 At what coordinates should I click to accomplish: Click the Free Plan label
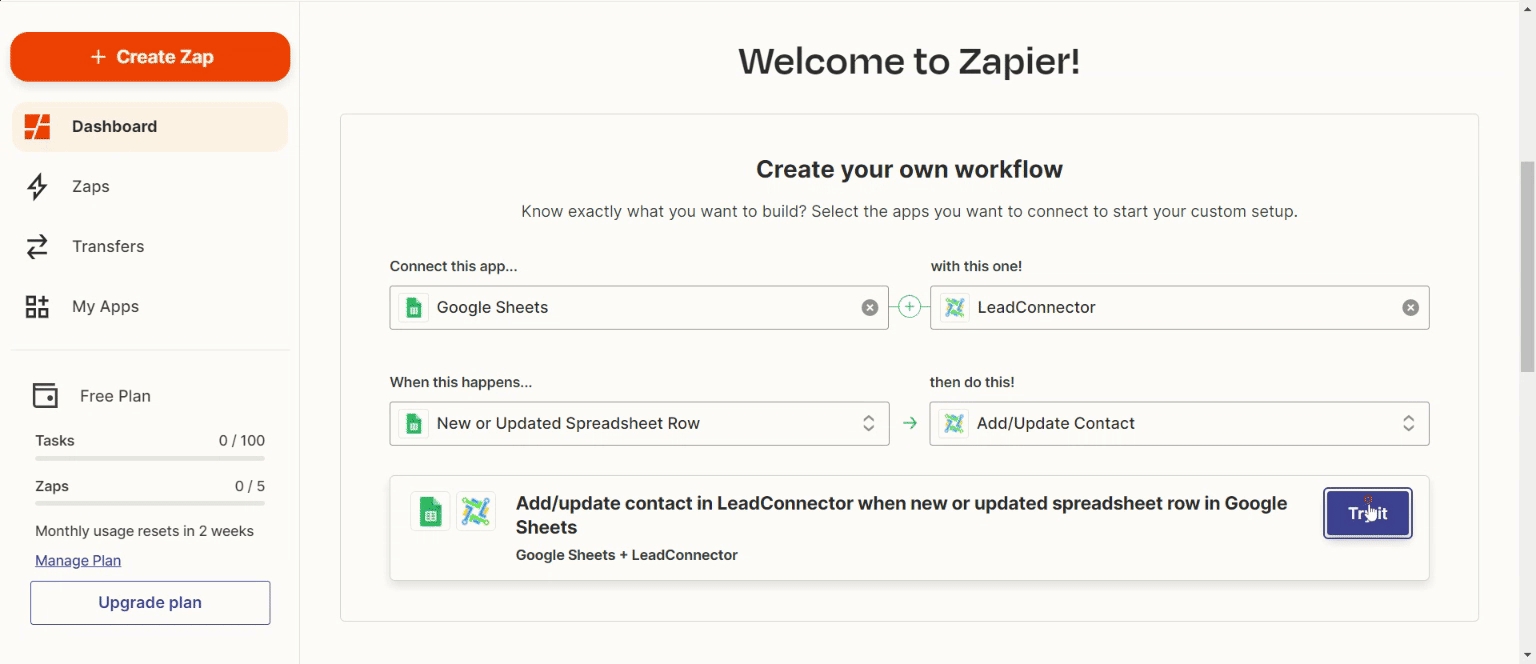(115, 396)
